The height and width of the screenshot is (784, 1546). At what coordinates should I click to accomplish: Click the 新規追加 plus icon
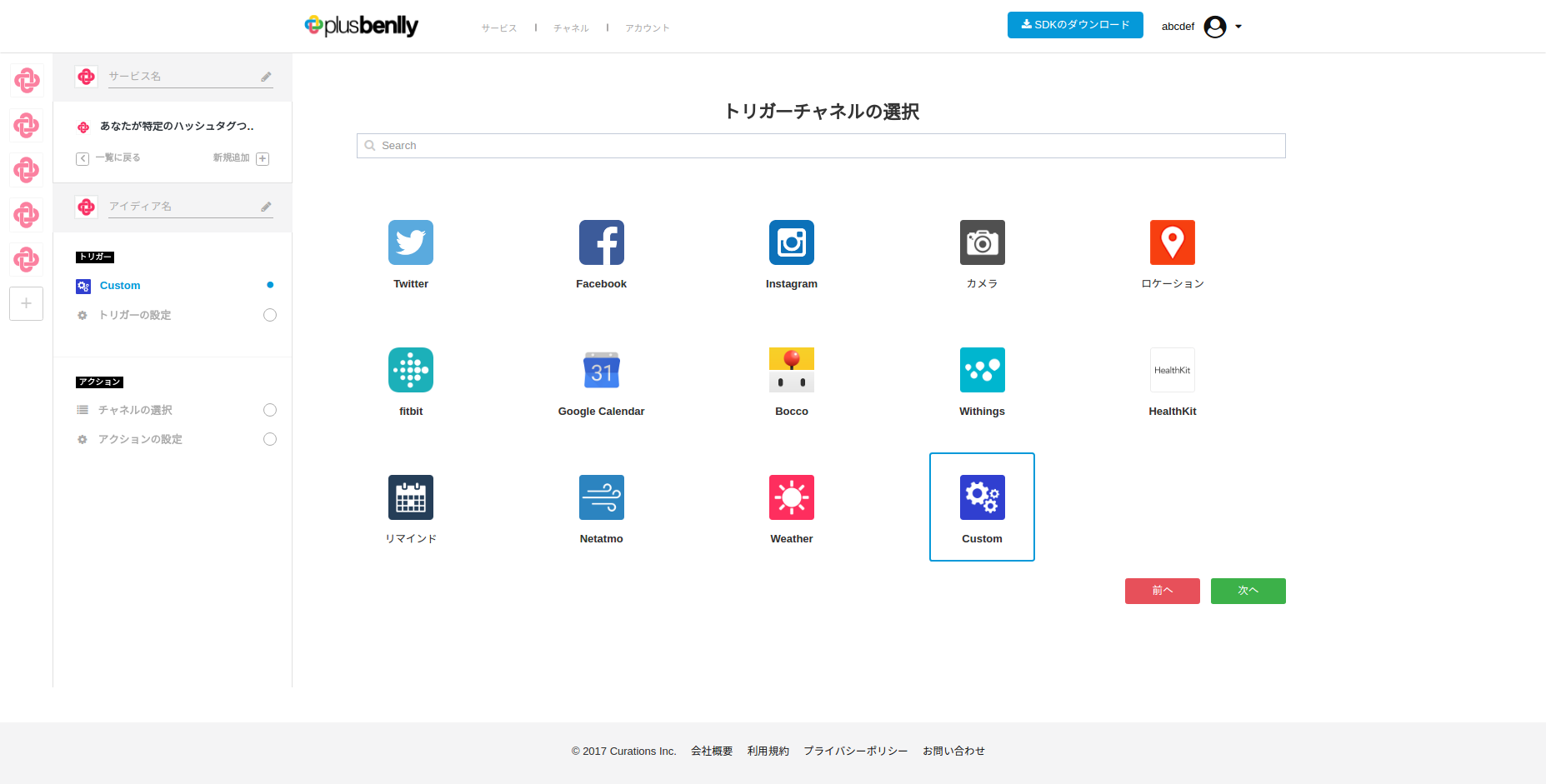(x=263, y=158)
